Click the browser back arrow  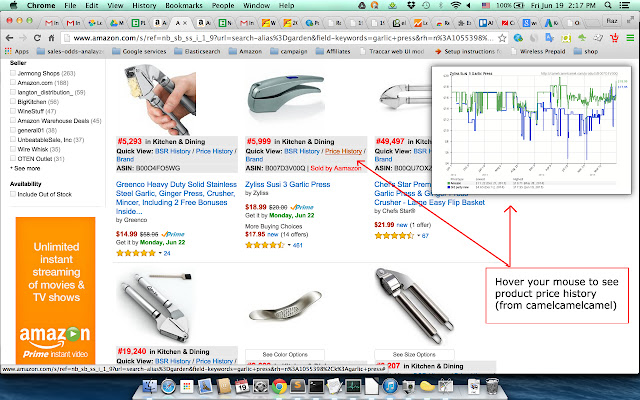pyautogui.click(x=9, y=38)
